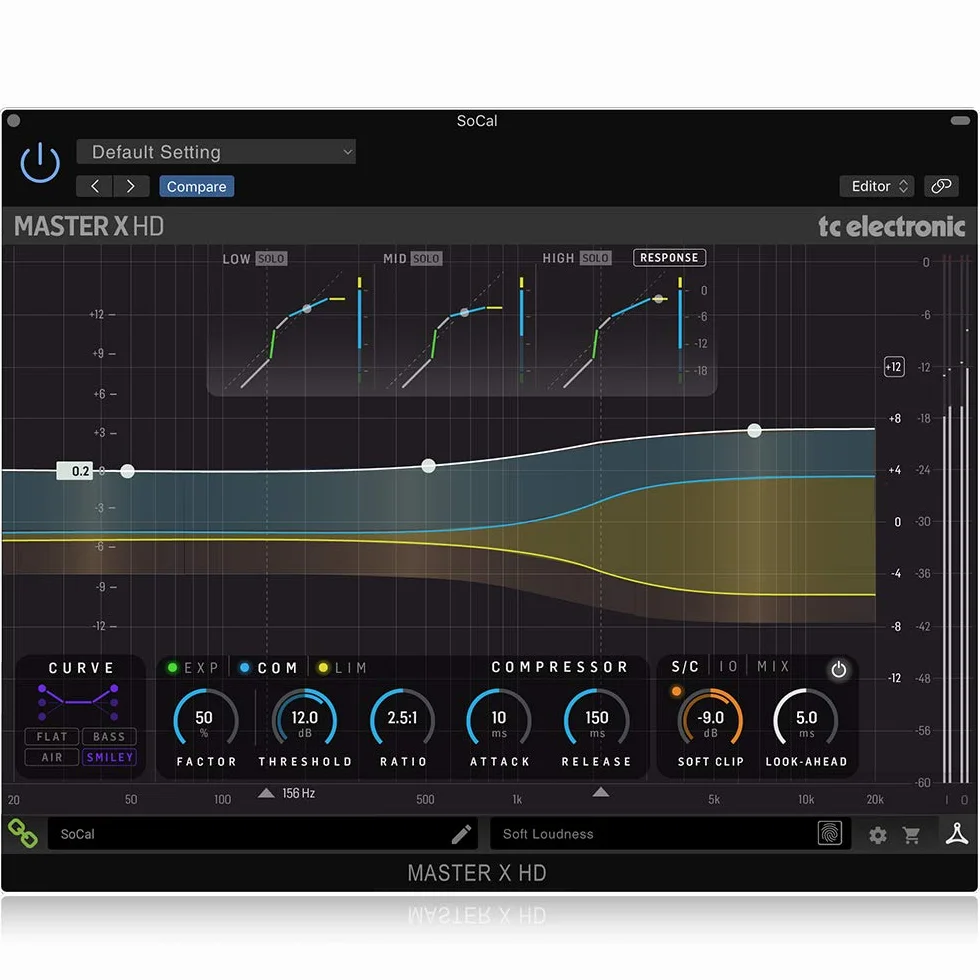Screen dimensions: 980x980
Task: Select the SMILEY curve option
Action: click(x=109, y=757)
